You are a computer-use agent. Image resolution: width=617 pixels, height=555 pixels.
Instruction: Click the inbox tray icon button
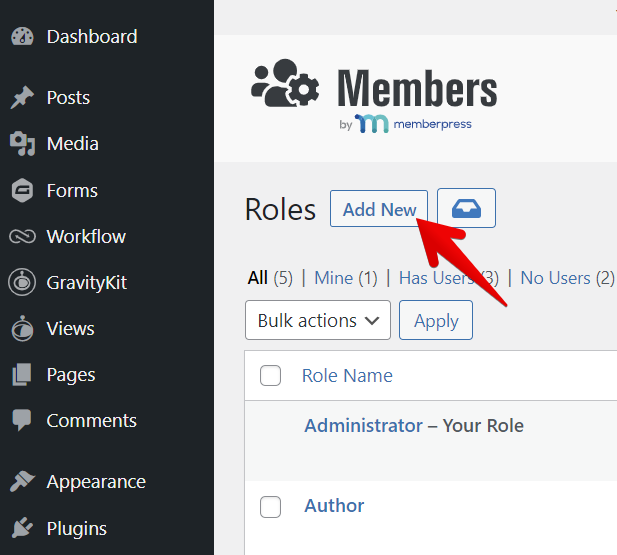(466, 209)
